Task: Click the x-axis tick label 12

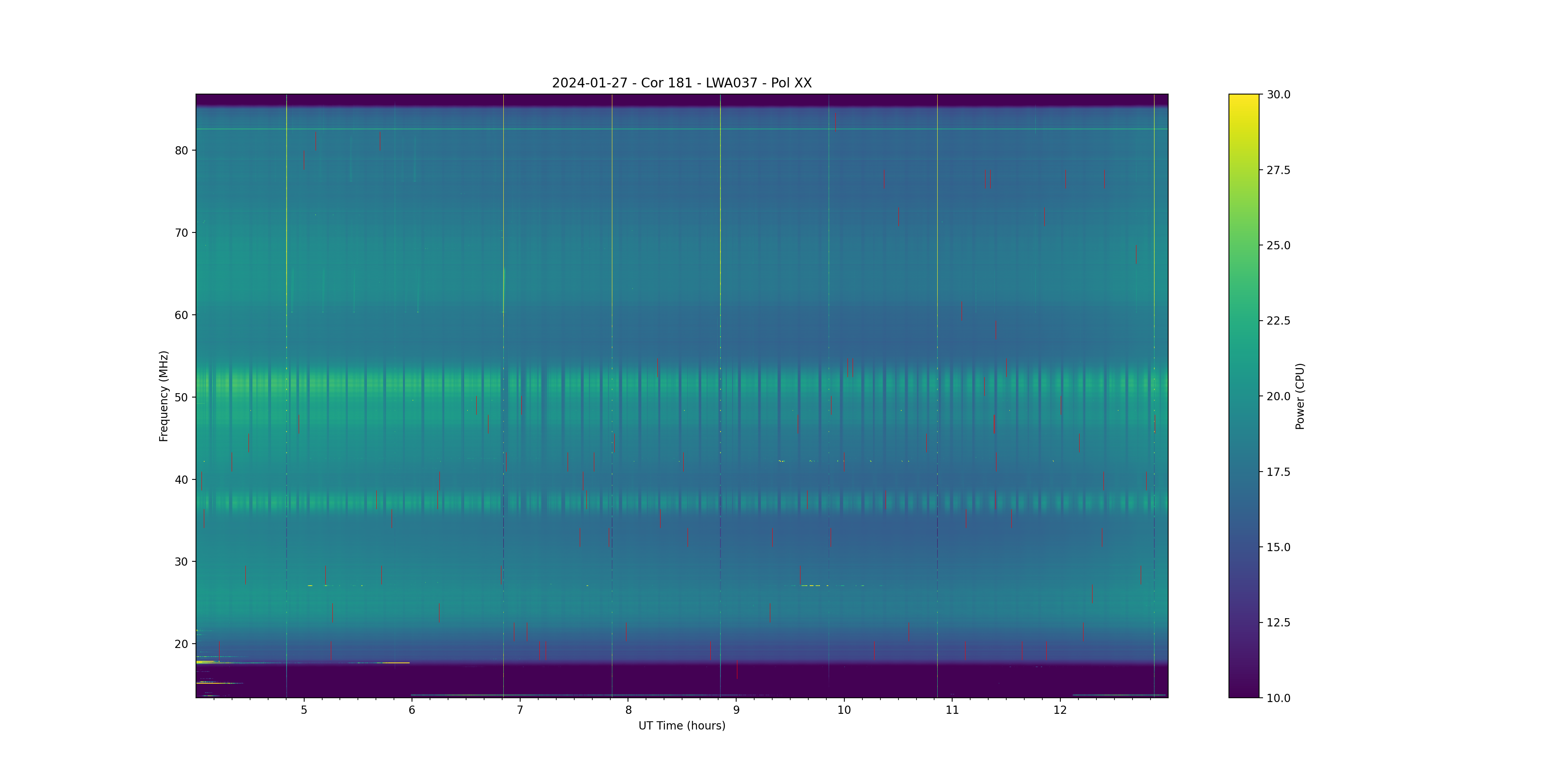Action: click(x=1060, y=710)
